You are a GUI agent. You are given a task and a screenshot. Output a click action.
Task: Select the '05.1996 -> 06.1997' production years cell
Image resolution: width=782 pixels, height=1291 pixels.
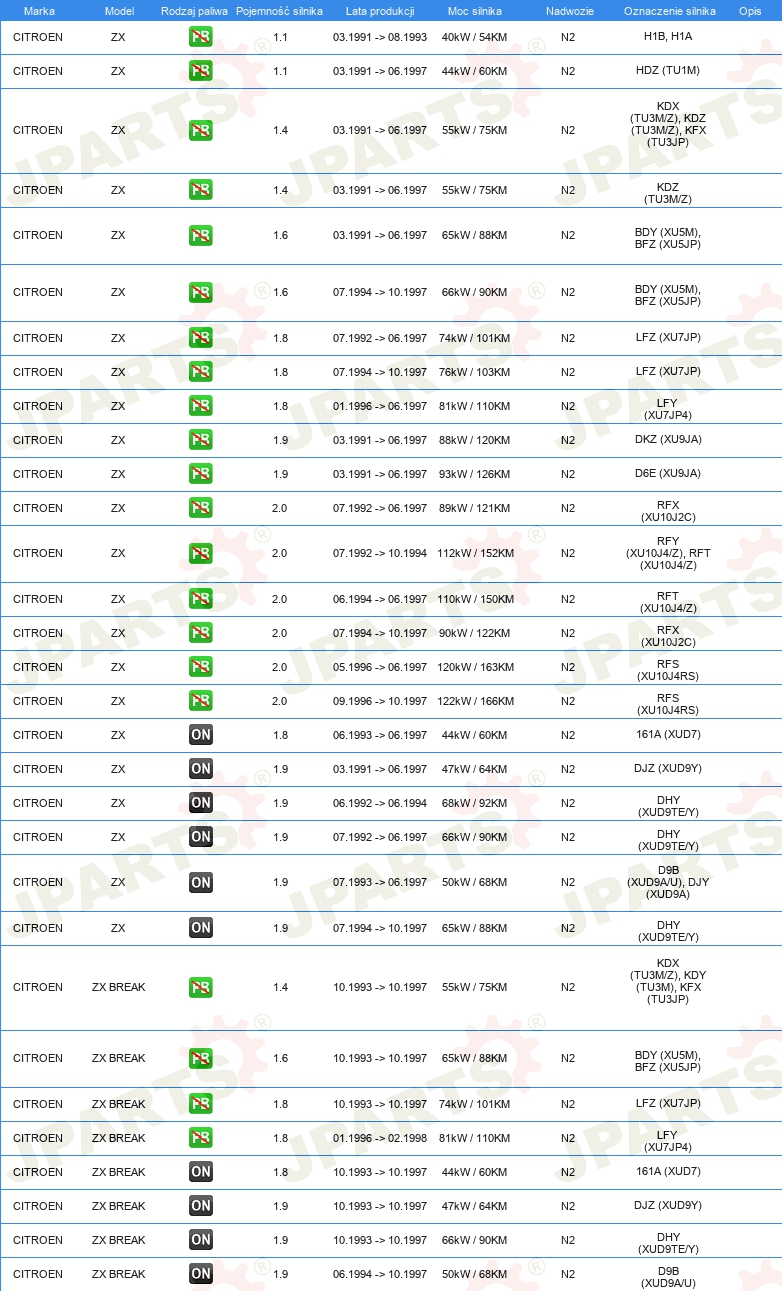[380, 667]
